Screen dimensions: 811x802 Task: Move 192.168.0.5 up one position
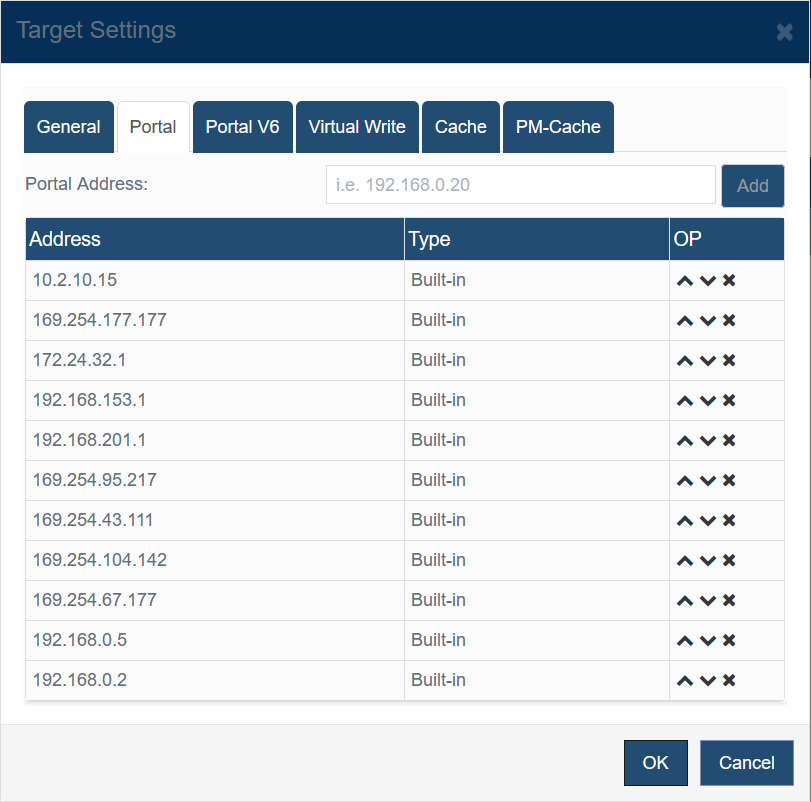click(x=685, y=641)
